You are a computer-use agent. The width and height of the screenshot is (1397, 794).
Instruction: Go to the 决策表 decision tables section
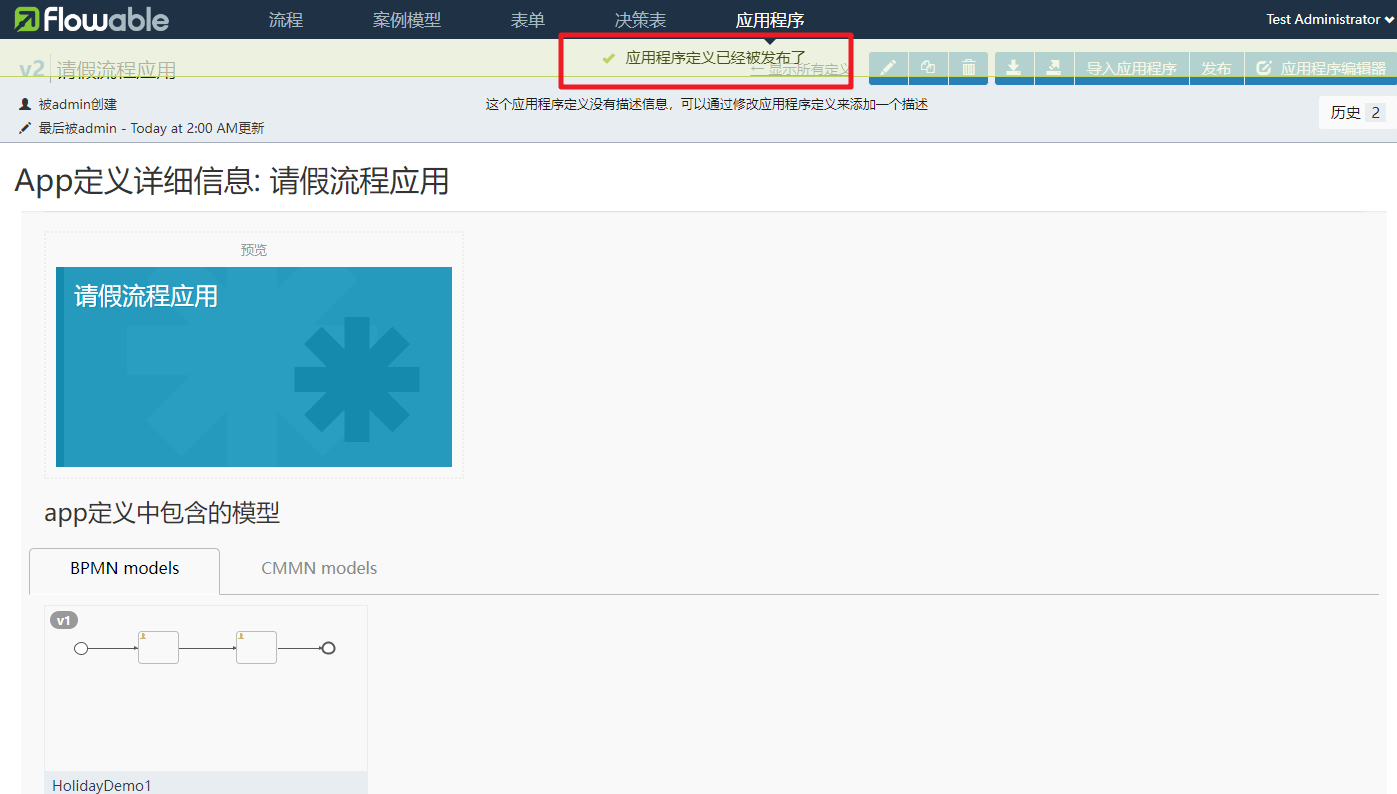[x=640, y=20]
